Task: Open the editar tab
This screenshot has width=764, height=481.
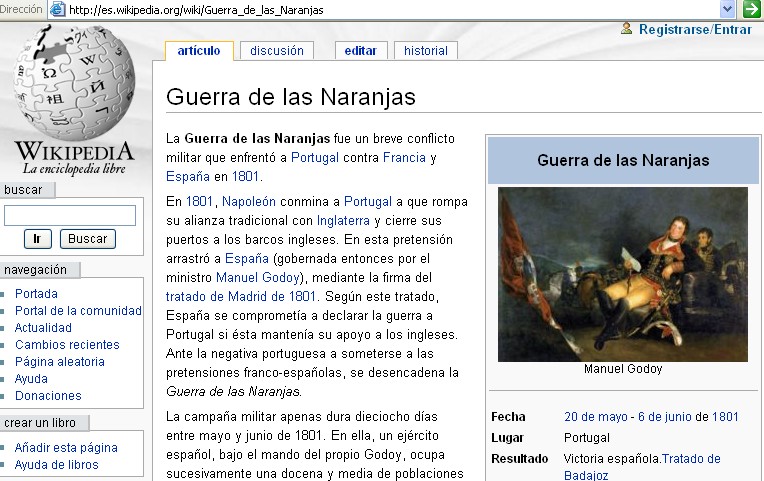Action: click(x=361, y=51)
